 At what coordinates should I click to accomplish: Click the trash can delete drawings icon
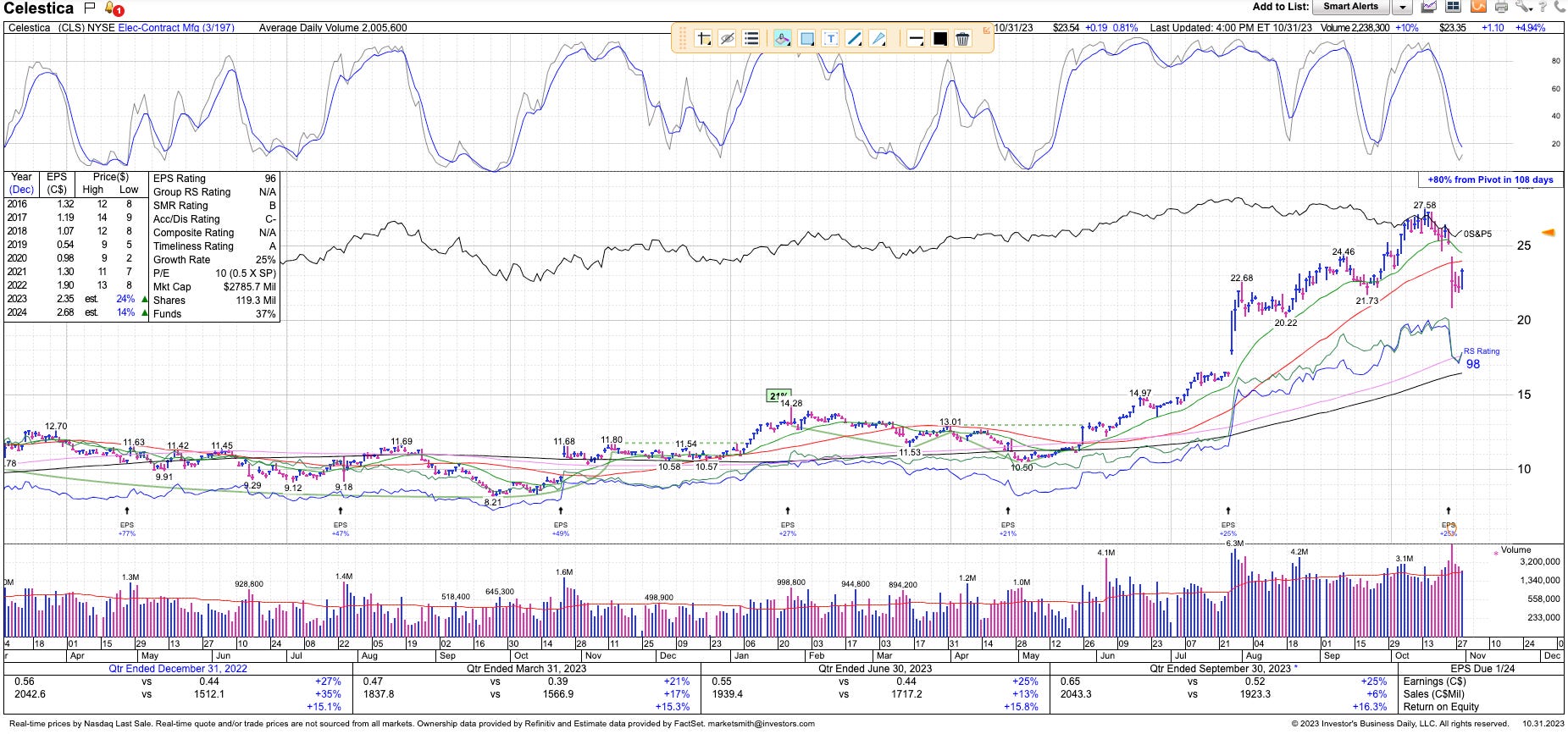(x=963, y=39)
